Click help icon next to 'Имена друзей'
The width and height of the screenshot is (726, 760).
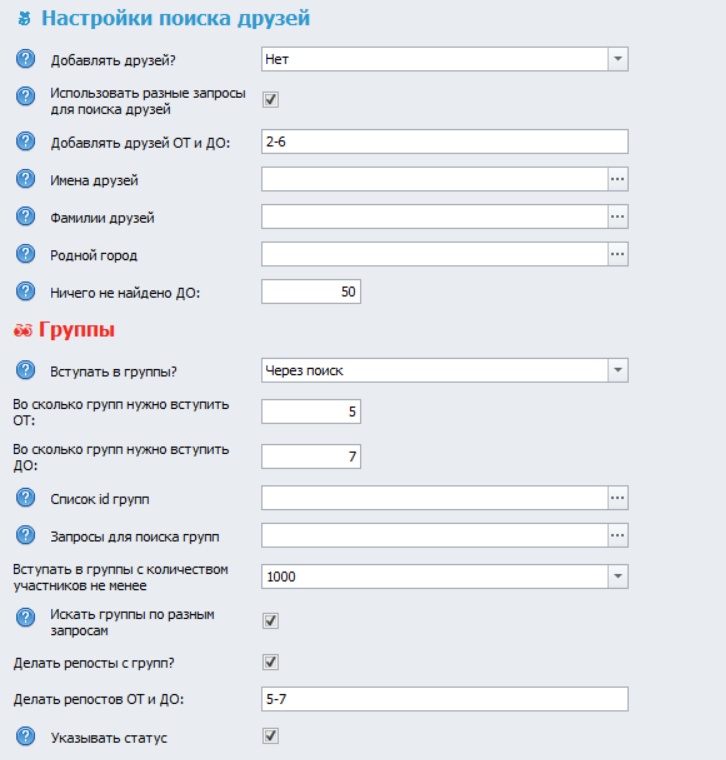coord(26,180)
